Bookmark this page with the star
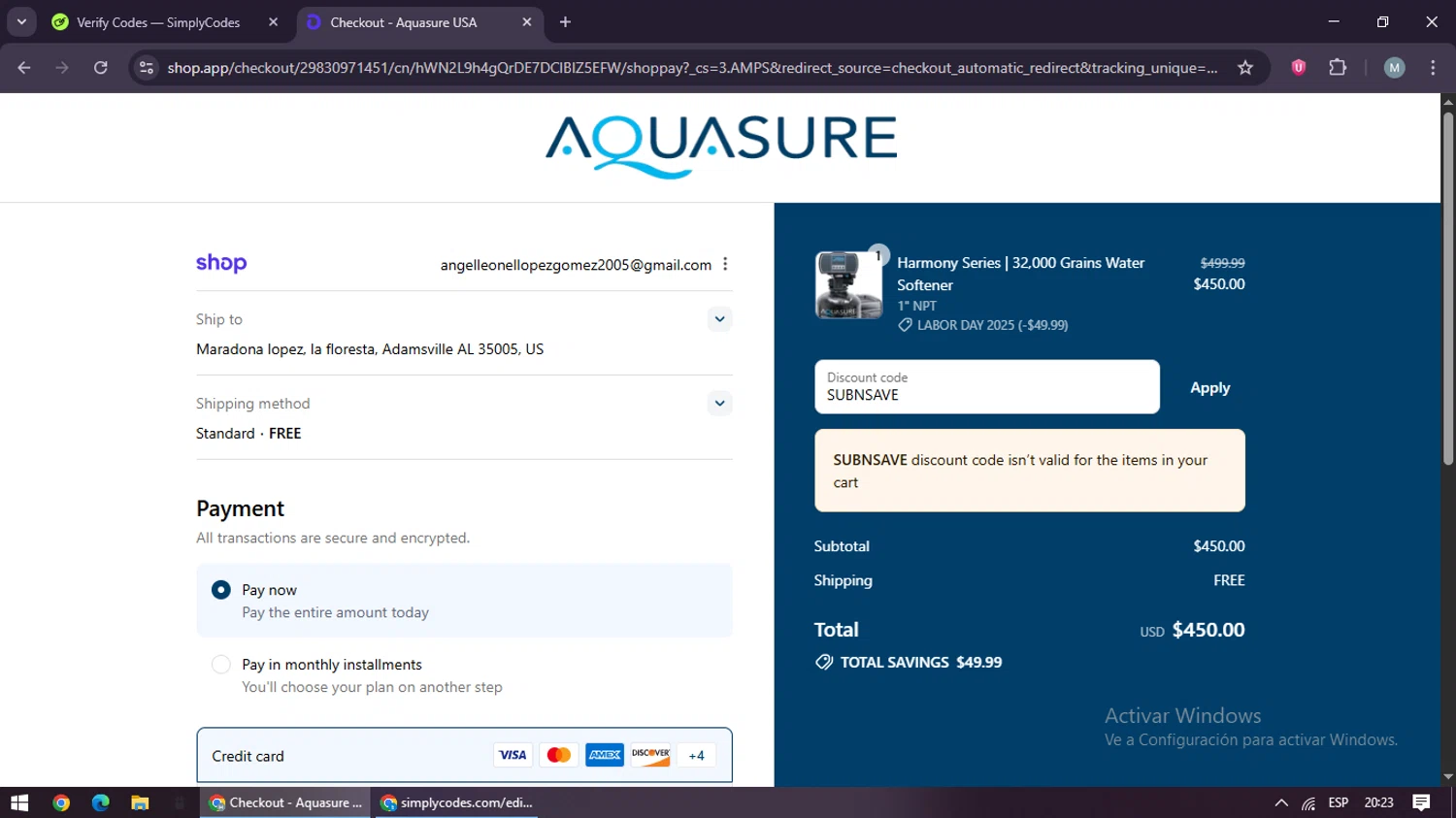The image size is (1456, 818). (x=1245, y=68)
